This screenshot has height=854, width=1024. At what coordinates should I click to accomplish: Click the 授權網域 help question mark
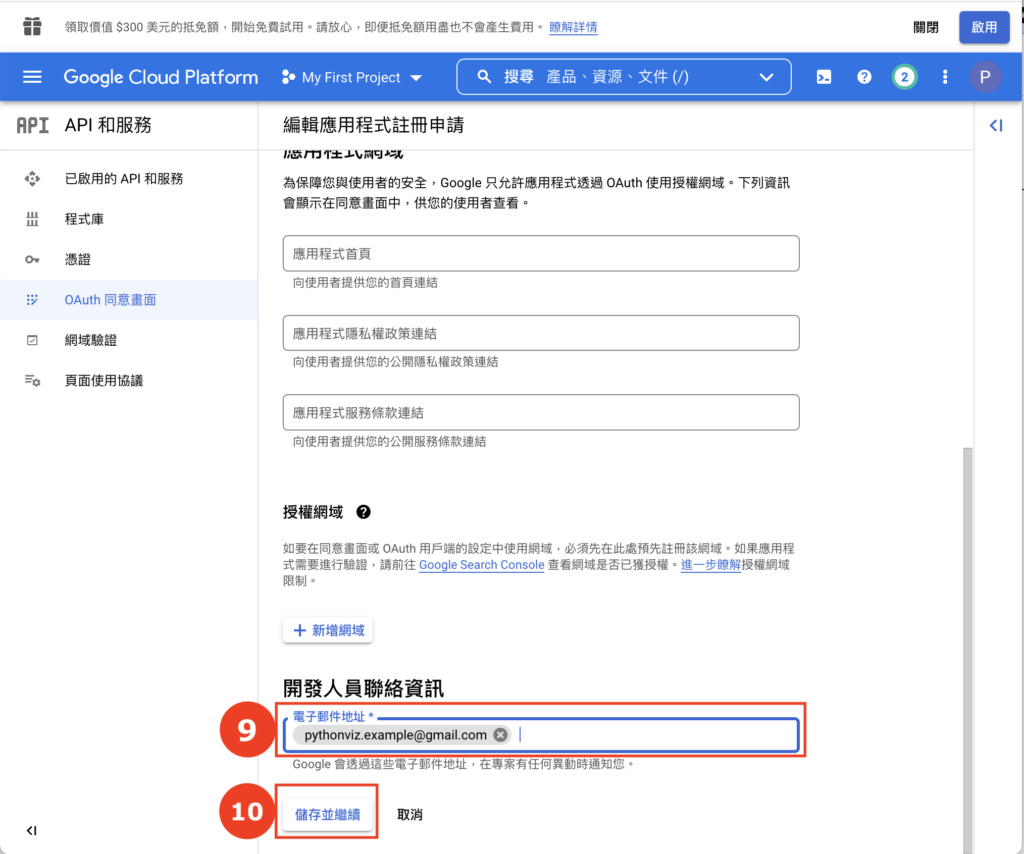pos(363,512)
